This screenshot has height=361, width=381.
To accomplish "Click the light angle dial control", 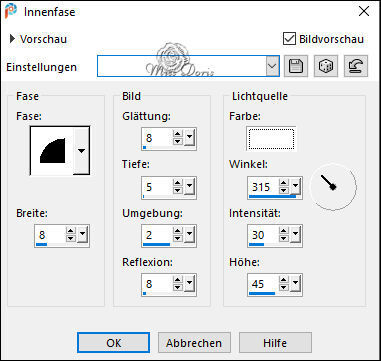I will click(x=333, y=187).
